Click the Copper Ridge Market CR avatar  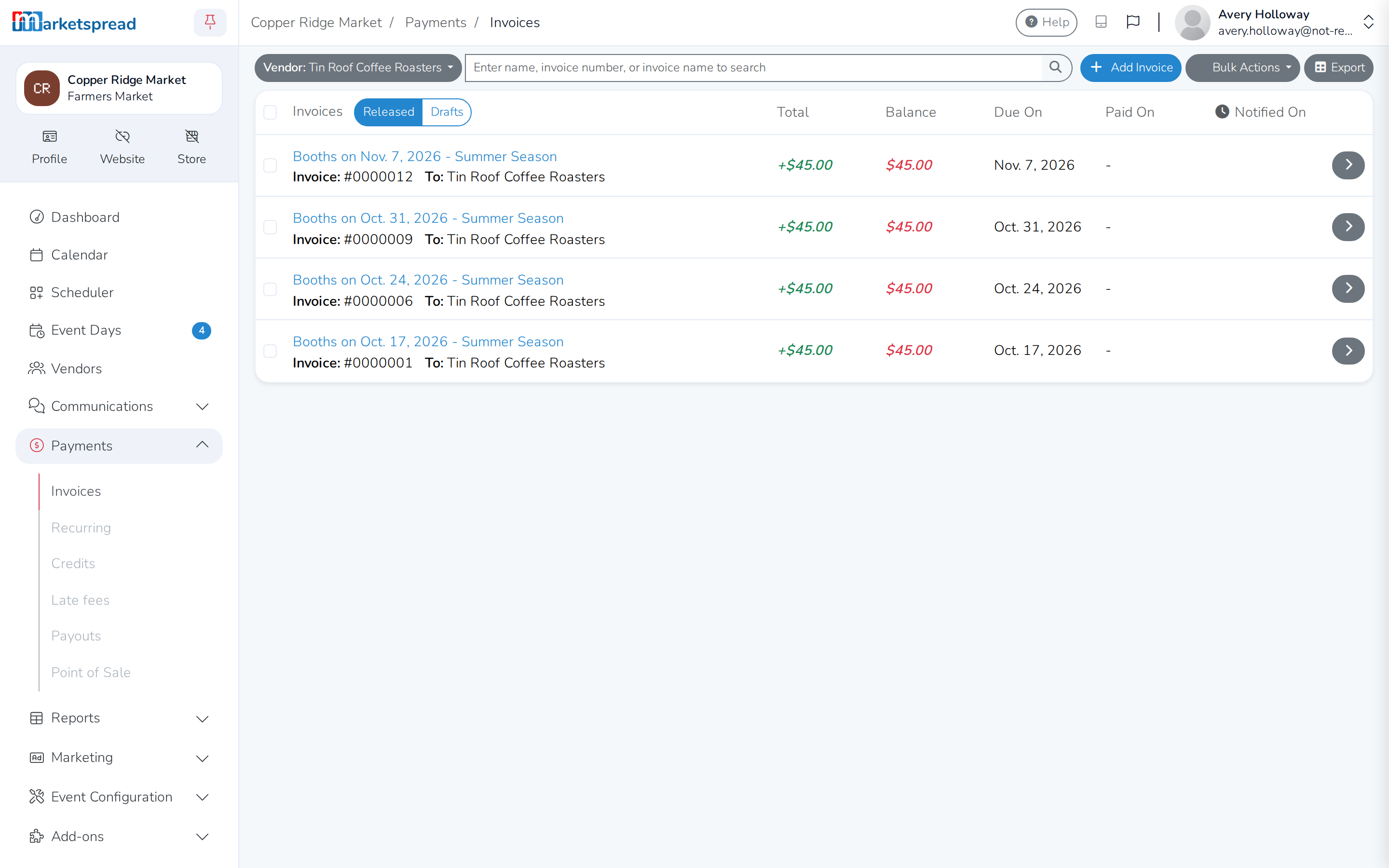42,88
